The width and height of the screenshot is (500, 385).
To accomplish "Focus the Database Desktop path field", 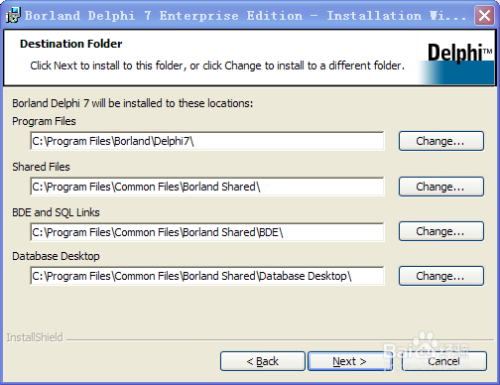I will point(207,276).
